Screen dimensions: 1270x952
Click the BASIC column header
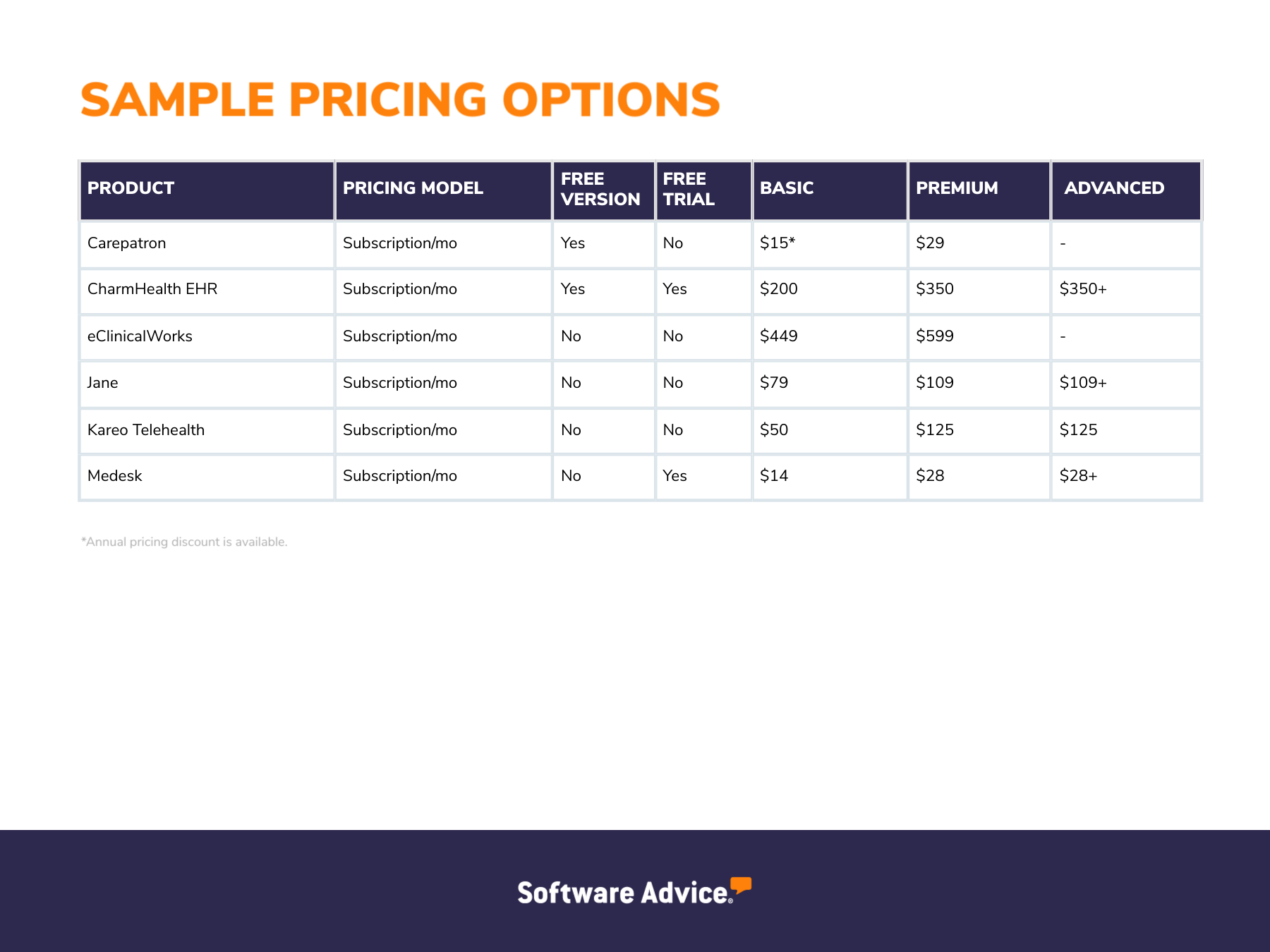(830, 190)
